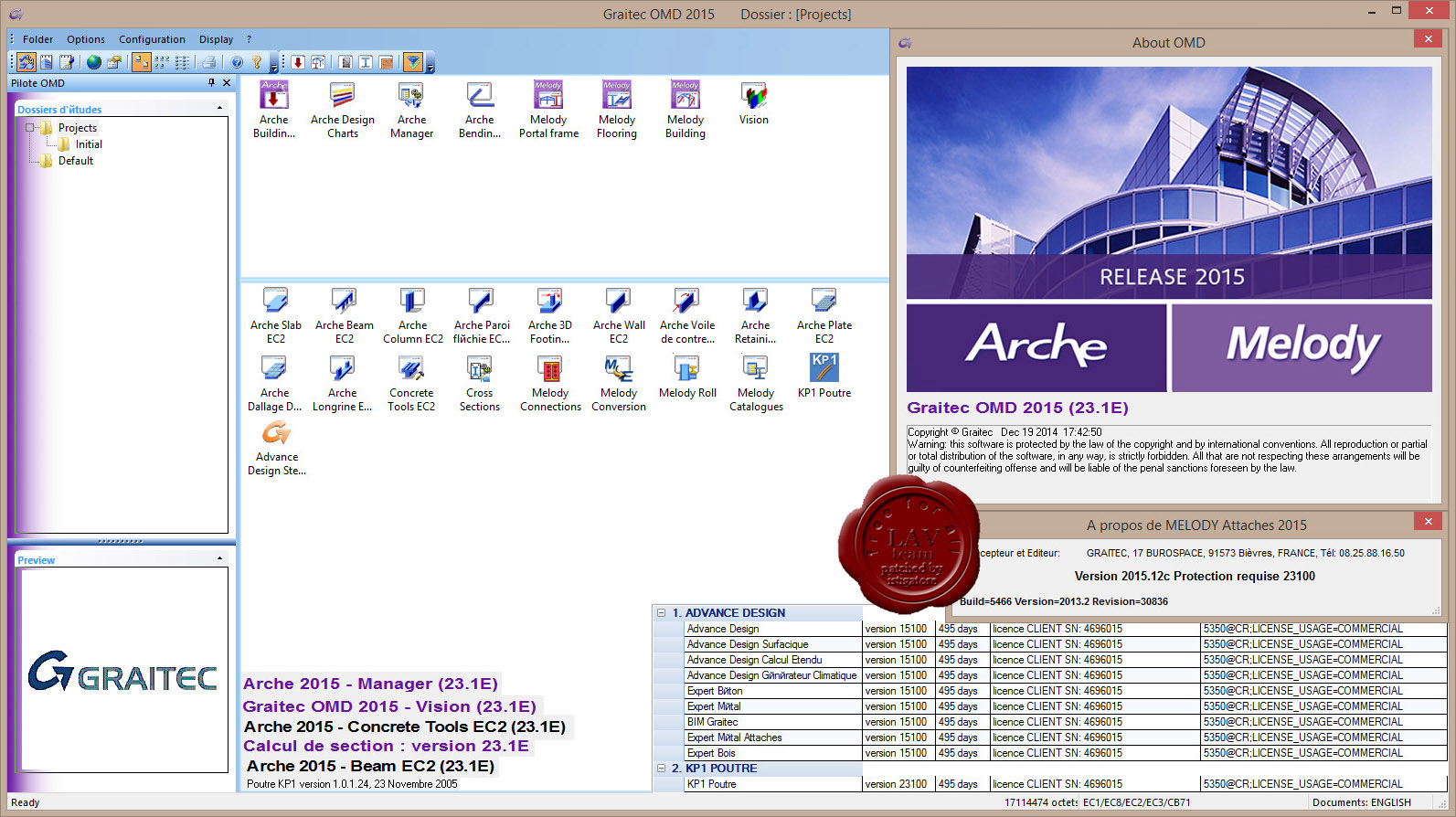
Task: Open KP1 Poutre module
Action: click(x=824, y=377)
